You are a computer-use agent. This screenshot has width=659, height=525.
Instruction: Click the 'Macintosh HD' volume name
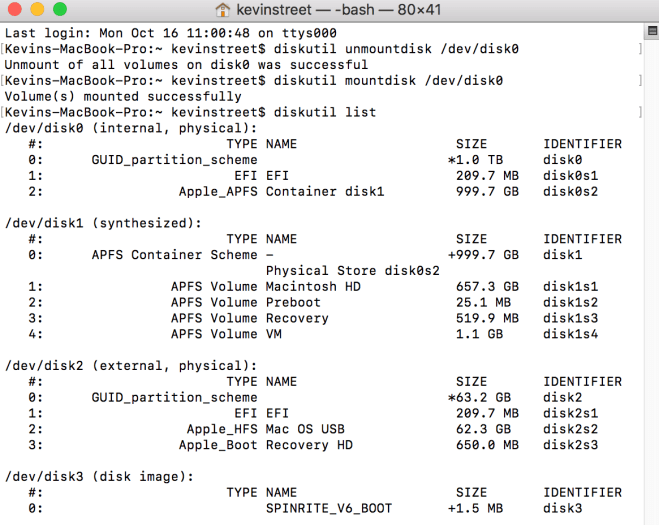pyautogui.click(x=313, y=286)
